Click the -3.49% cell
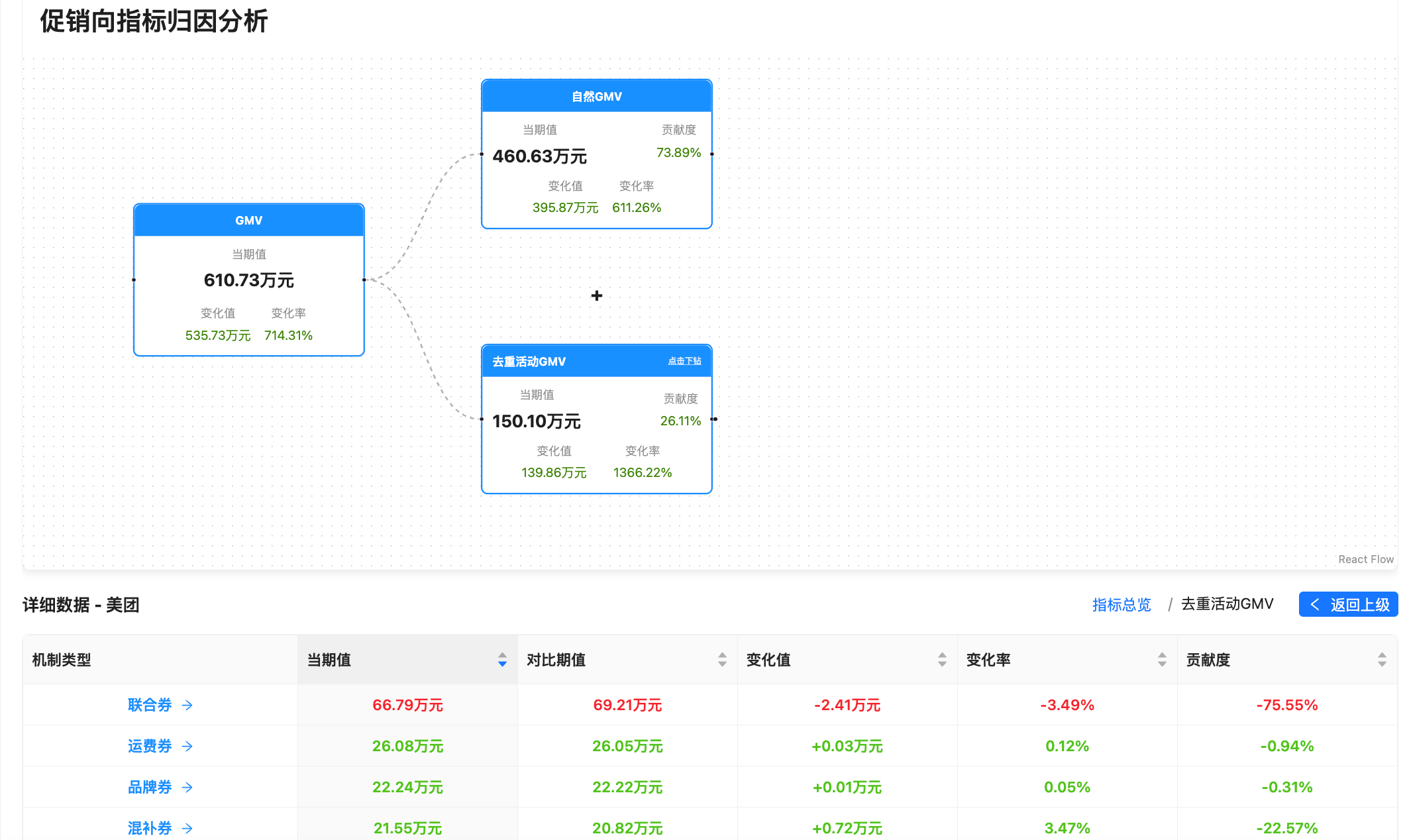 (1067, 705)
